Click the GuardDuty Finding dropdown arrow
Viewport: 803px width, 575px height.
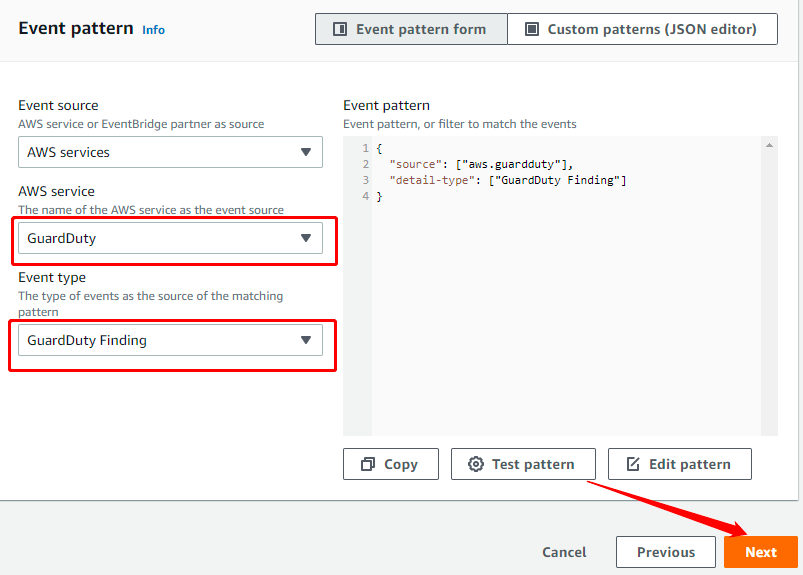pos(306,340)
